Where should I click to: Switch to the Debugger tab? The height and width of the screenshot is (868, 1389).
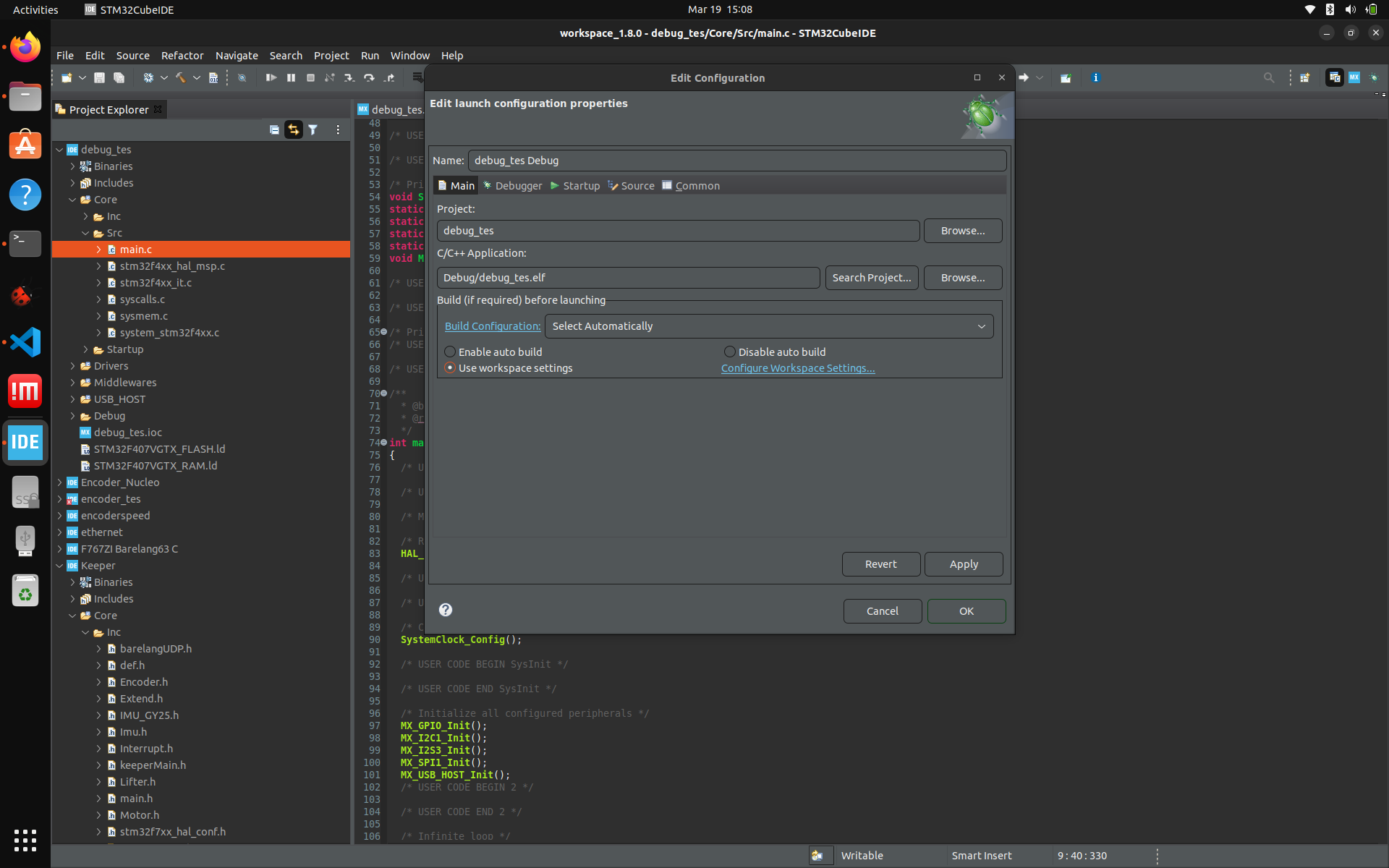(512, 186)
